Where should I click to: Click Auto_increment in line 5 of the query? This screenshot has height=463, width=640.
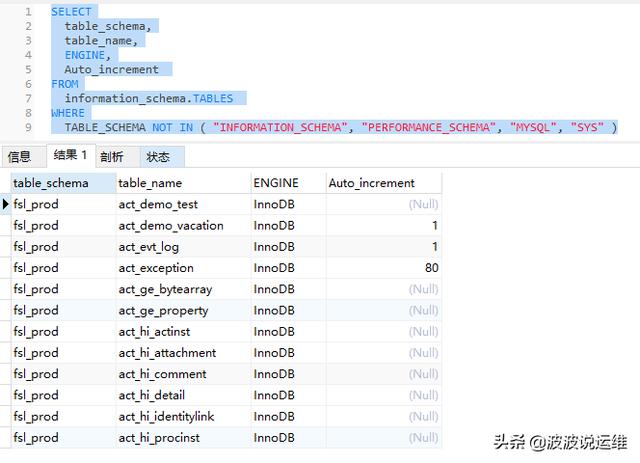(111, 70)
